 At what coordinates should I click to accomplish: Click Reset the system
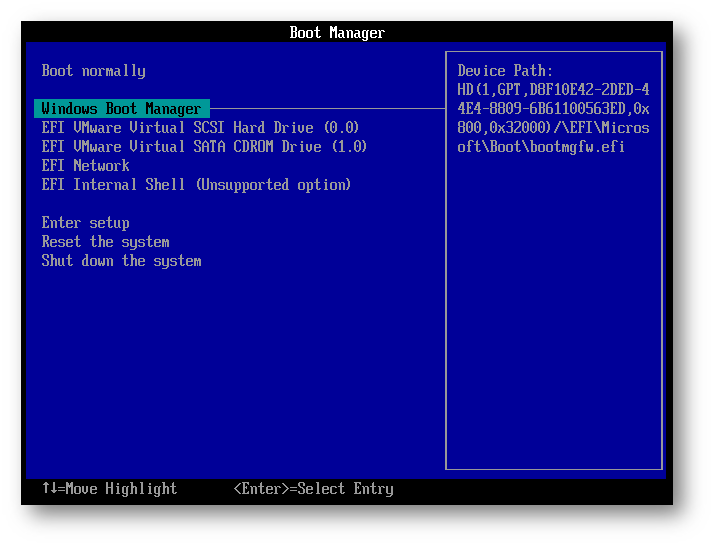pyautogui.click(x=105, y=242)
